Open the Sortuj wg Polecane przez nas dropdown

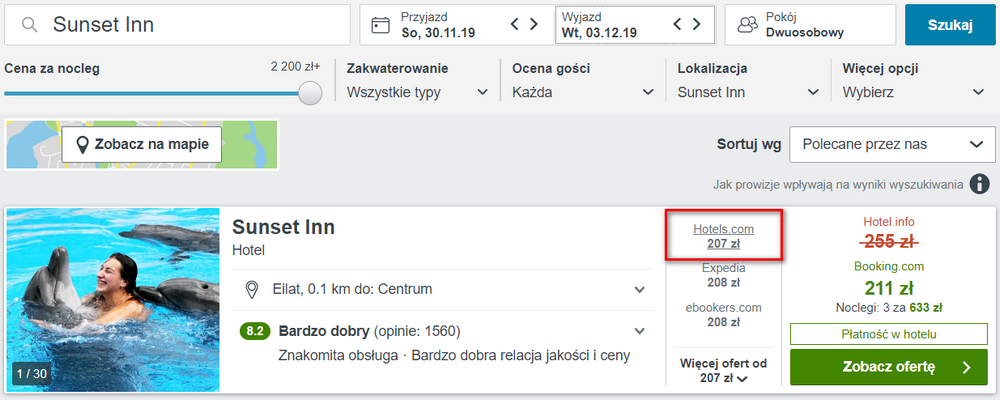pos(893,144)
